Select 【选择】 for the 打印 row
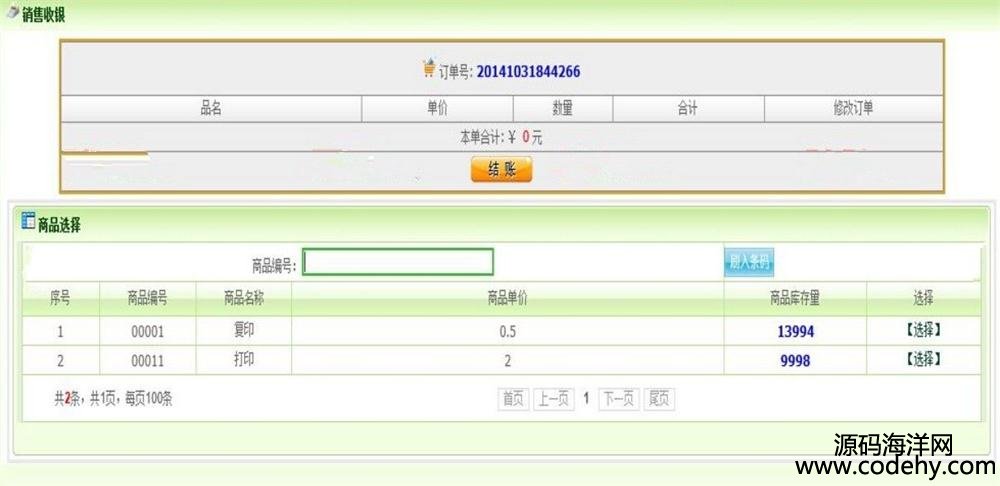Image resolution: width=1000 pixels, height=486 pixels. coord(923,360)
